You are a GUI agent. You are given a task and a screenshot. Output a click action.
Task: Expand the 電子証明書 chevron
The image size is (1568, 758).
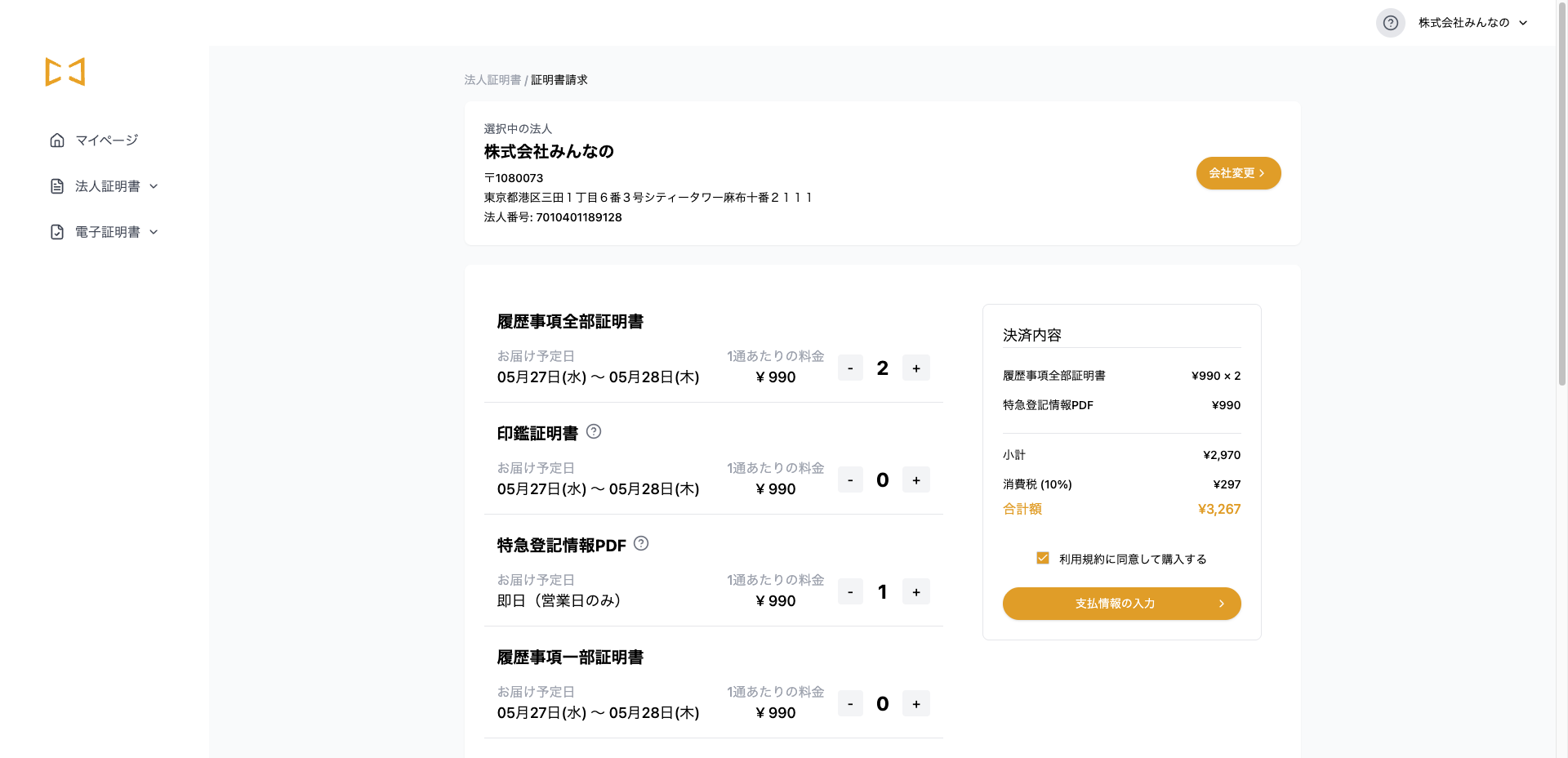tap(154, 232)
